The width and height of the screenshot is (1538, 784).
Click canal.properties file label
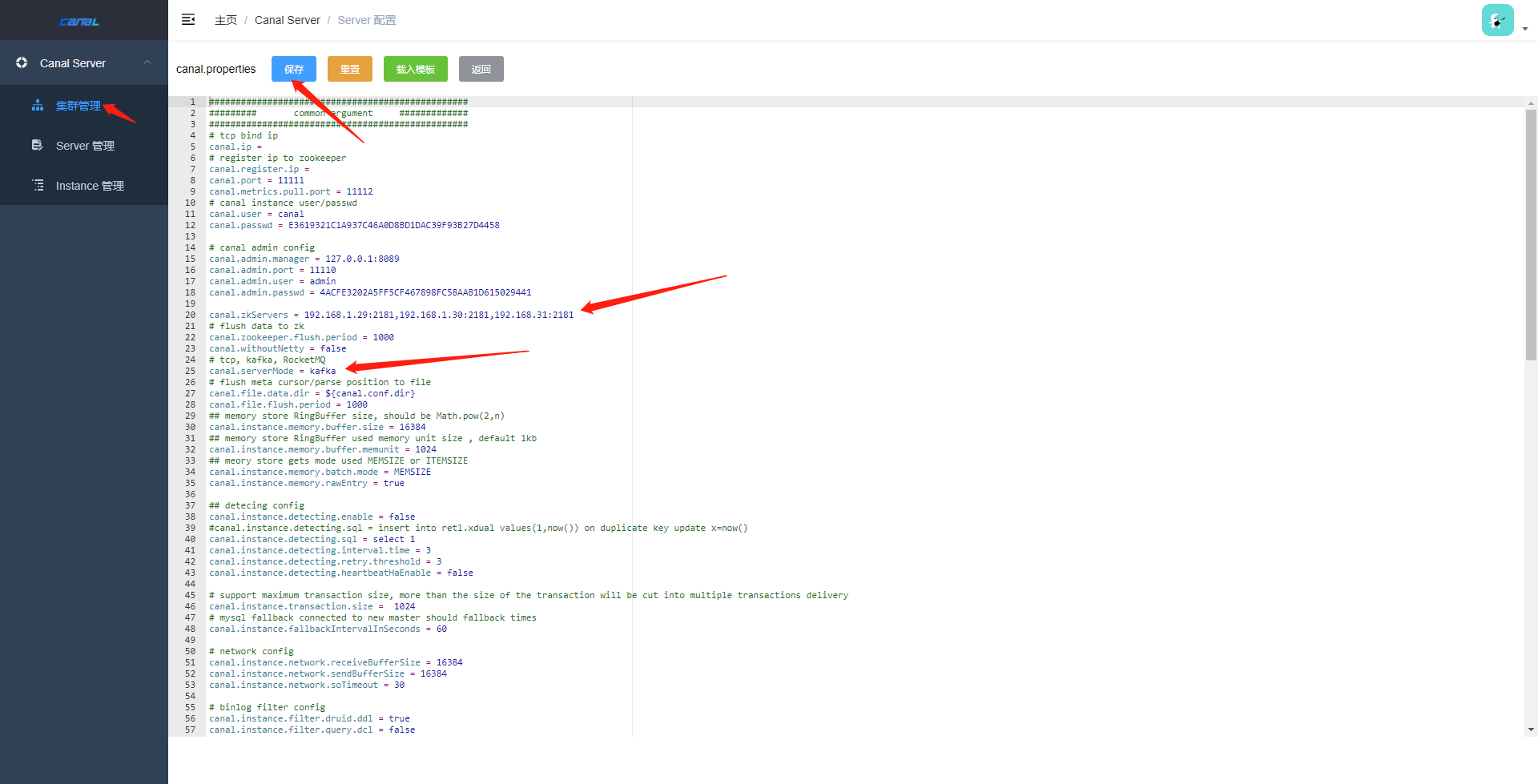click(x=216, y=69)
